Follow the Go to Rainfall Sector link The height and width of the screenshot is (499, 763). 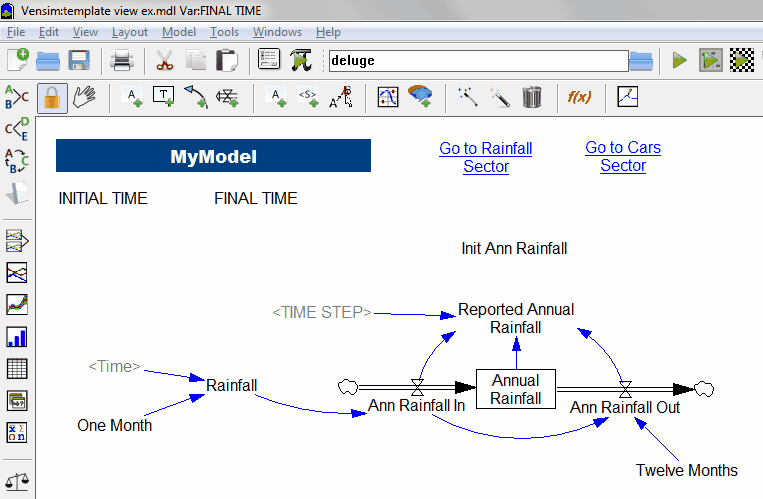click(x=486, y=157)
